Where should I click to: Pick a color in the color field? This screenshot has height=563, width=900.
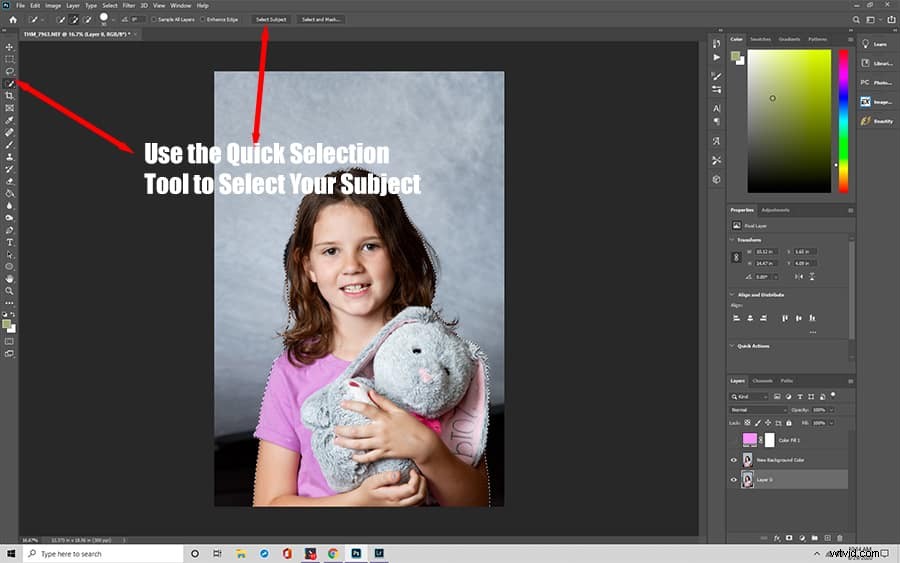point(789,121)
